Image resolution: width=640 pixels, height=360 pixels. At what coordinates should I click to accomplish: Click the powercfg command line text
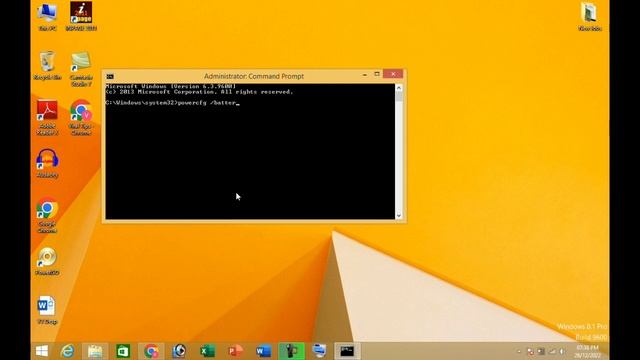(172, 103)
